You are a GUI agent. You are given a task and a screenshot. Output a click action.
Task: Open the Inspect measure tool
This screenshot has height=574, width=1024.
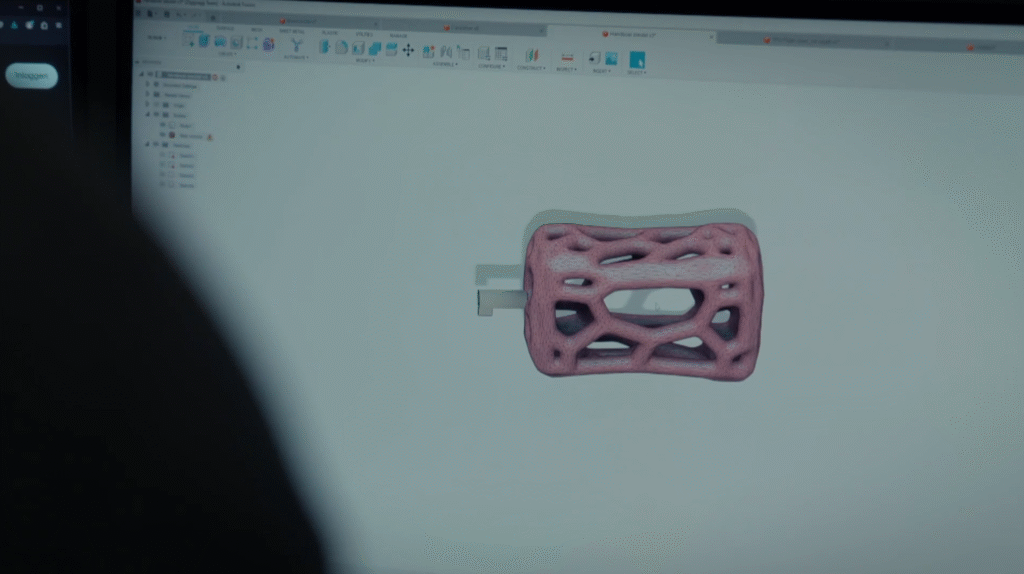[568, 57]
